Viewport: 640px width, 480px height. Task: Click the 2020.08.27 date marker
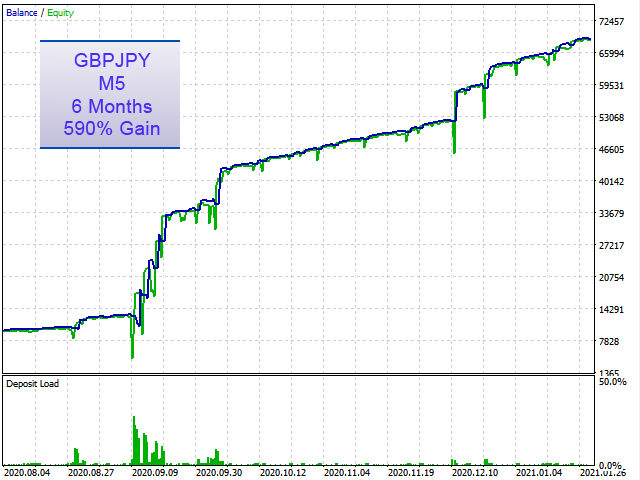tap(91, 472)
